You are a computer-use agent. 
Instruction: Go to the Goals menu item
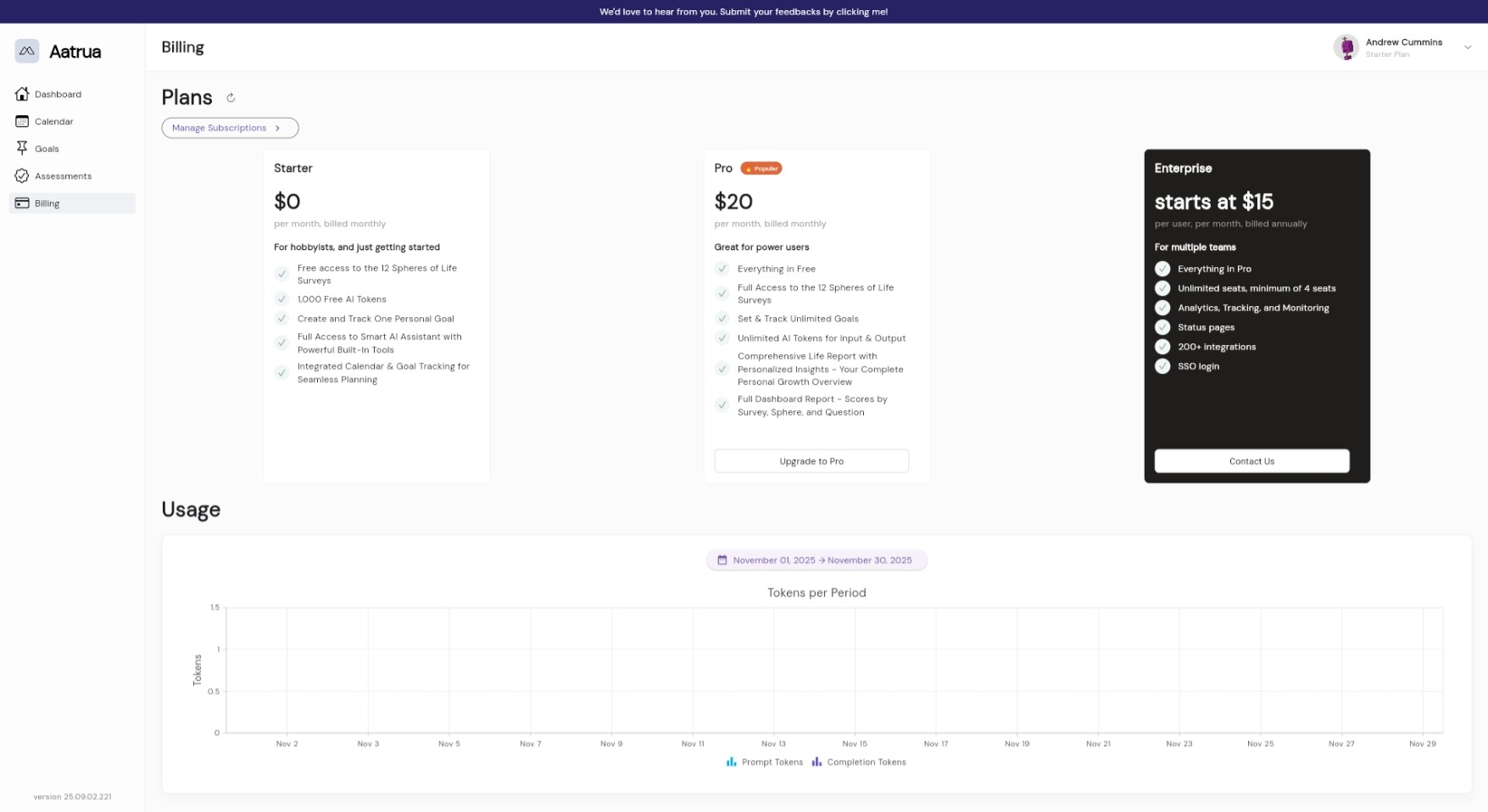pos(47,149)
